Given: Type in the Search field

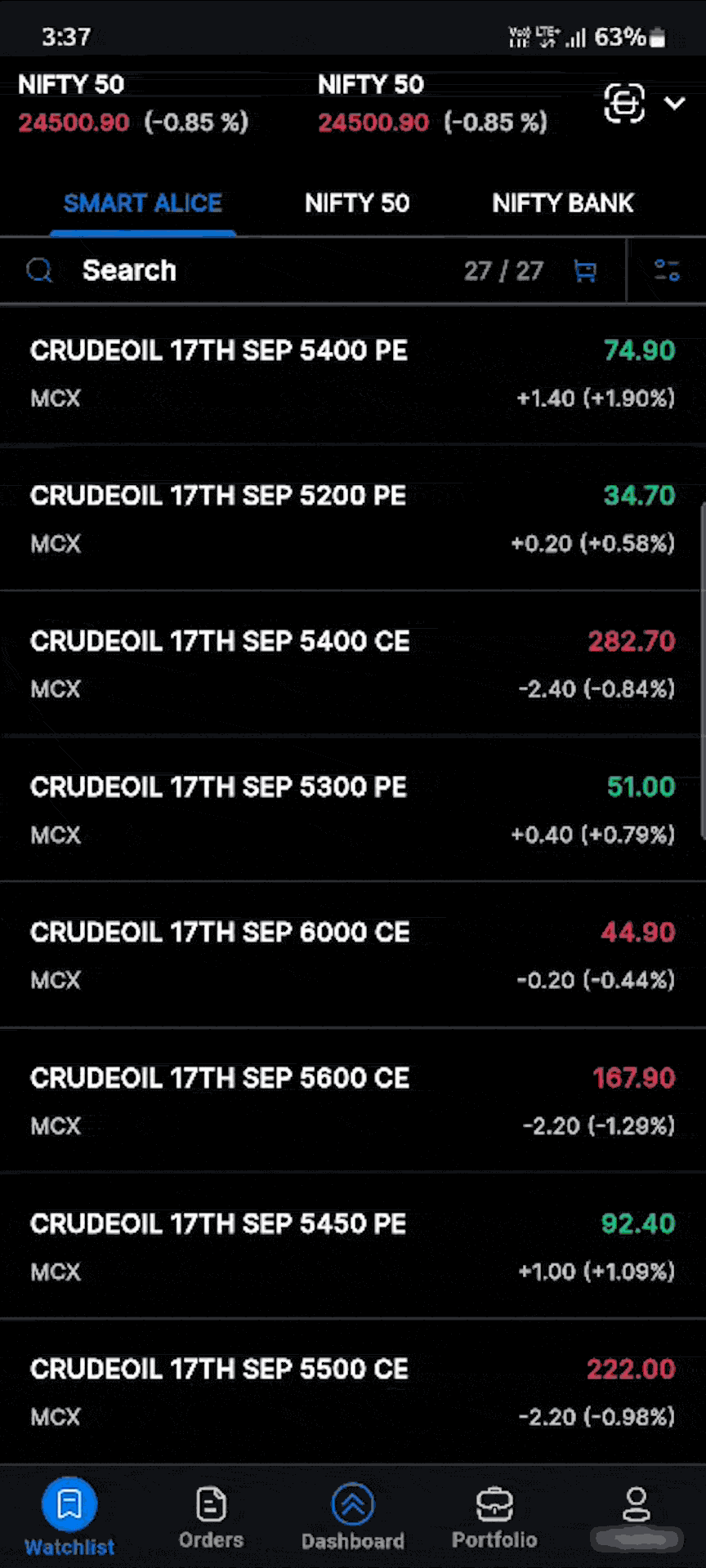Looking at the screenshot, I should click(245, 270).
